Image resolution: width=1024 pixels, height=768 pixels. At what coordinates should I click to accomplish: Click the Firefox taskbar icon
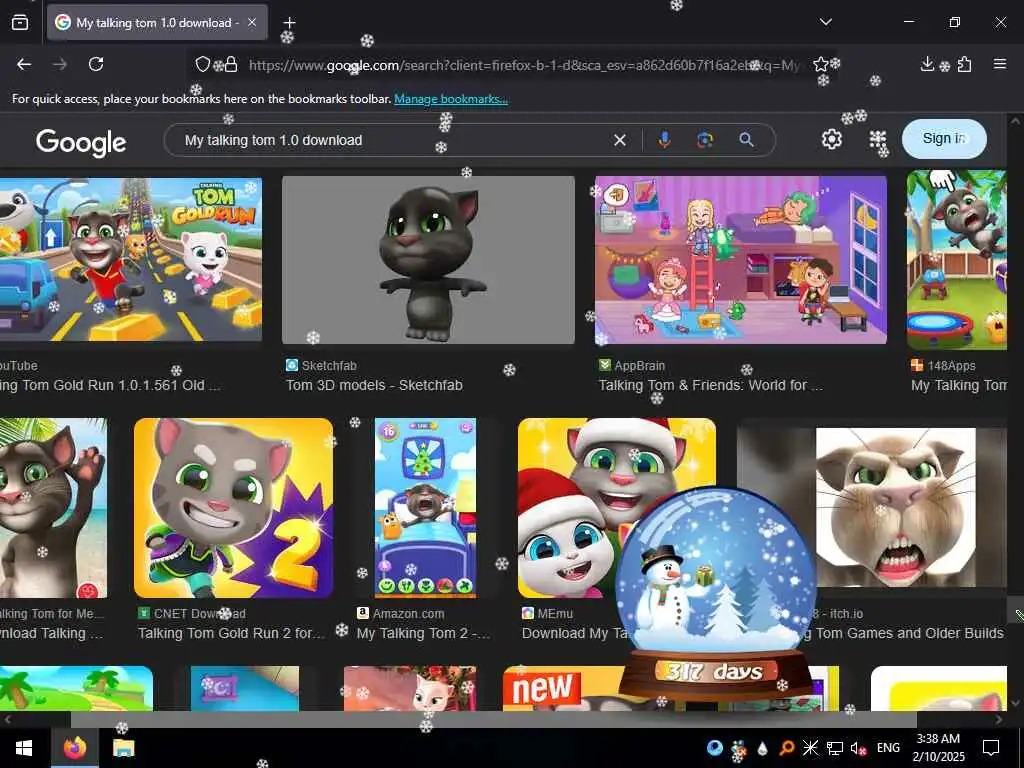(x=75, y=748)
